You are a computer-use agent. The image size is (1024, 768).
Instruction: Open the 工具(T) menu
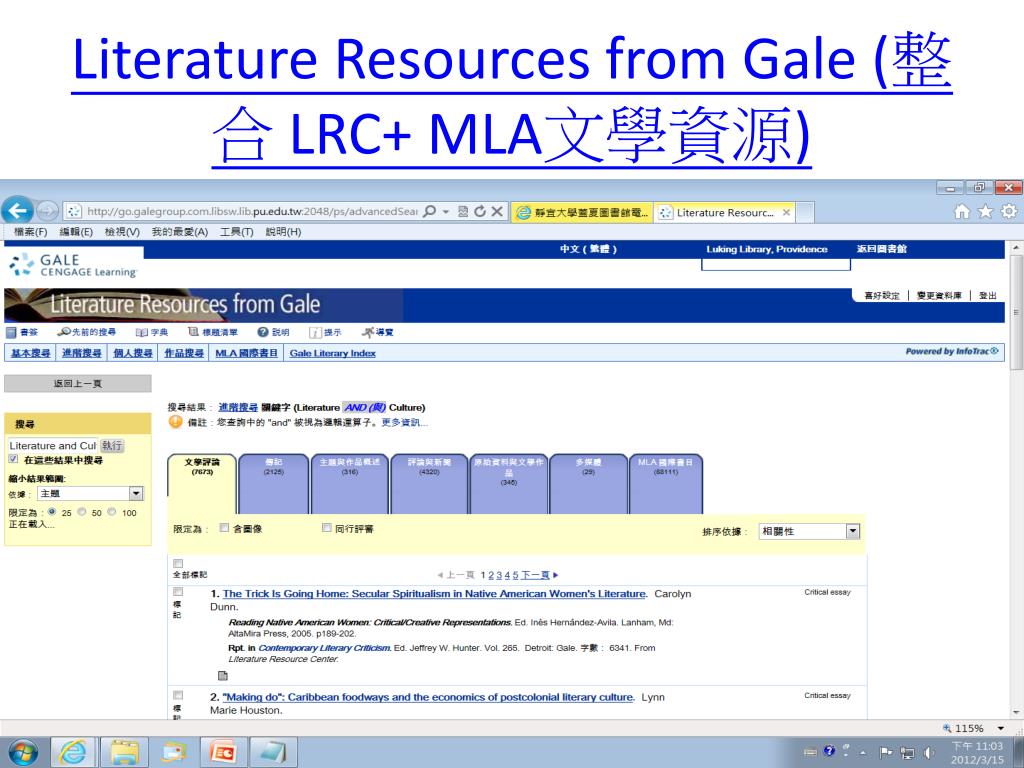click(x=236, y=232)
